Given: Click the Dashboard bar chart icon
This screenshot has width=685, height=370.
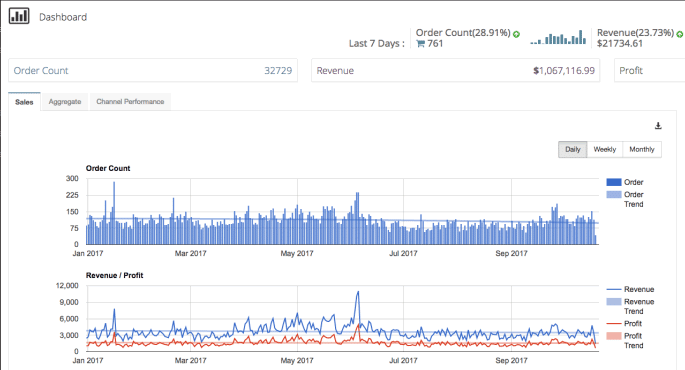Looking at the screenshot, I should pos(19,16).
